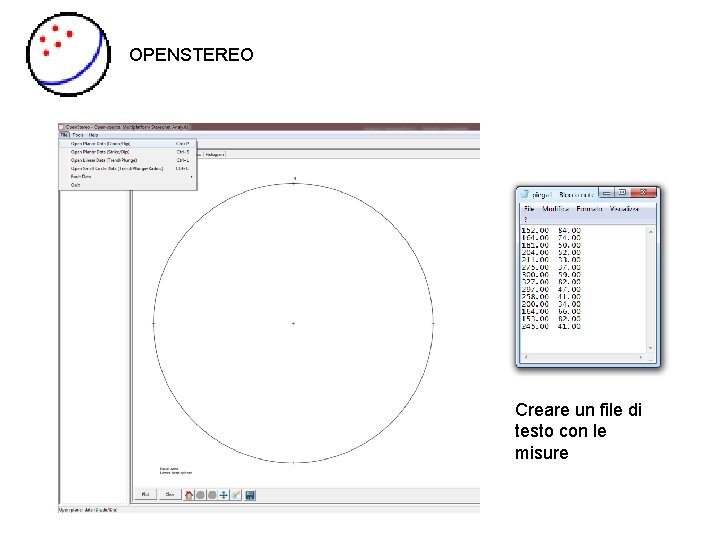Expand the submenu arrow below Open Small Circle

(191, 176)
